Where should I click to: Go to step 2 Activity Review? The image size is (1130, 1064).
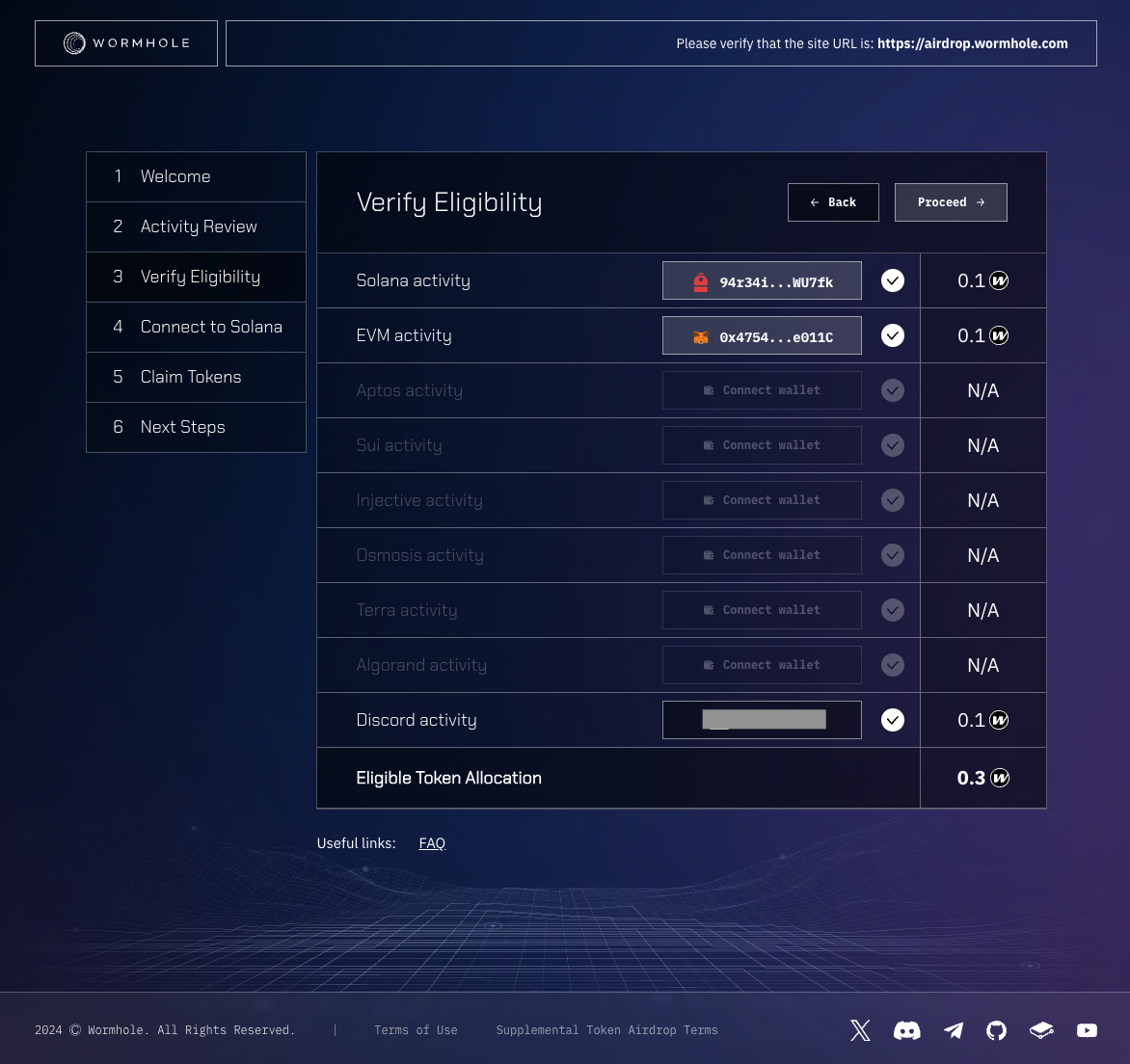click(x=196, y=226)
